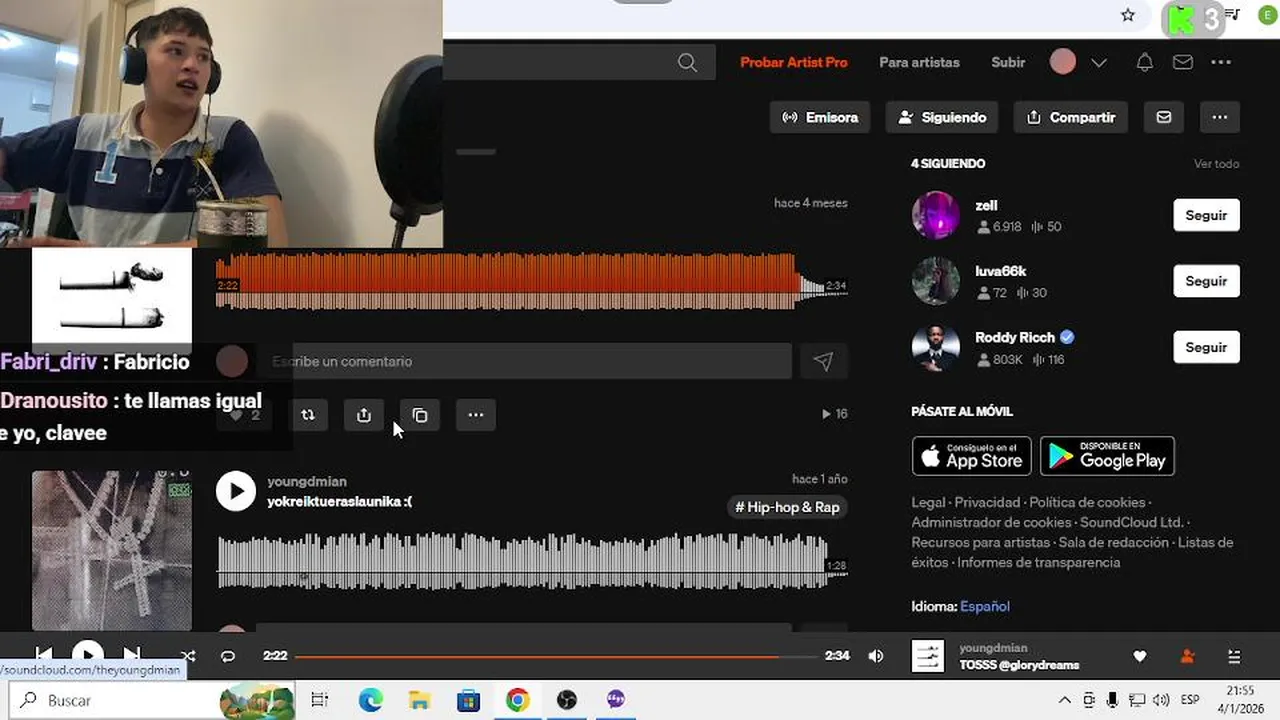Open Privacidad footer link
This screenshot has width=1280, height=720.
coord(987,502)
